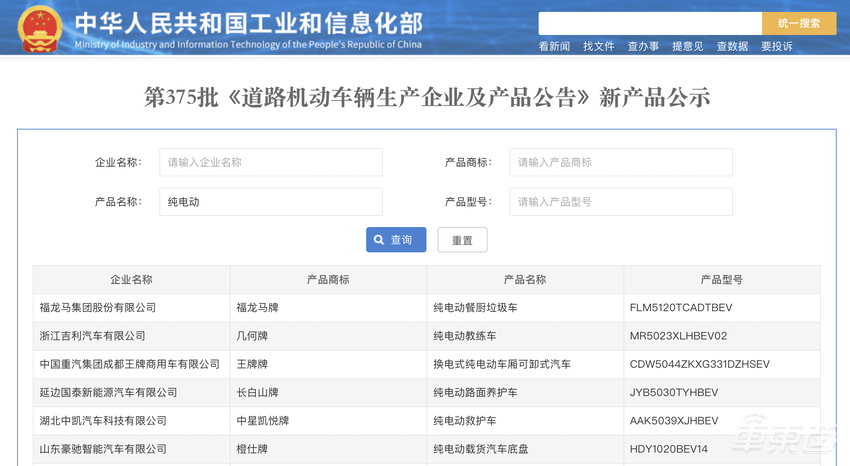Click the 企业名称 table column header
The image size is (850, 466).
pyautogui.click(x=131, y=280)
